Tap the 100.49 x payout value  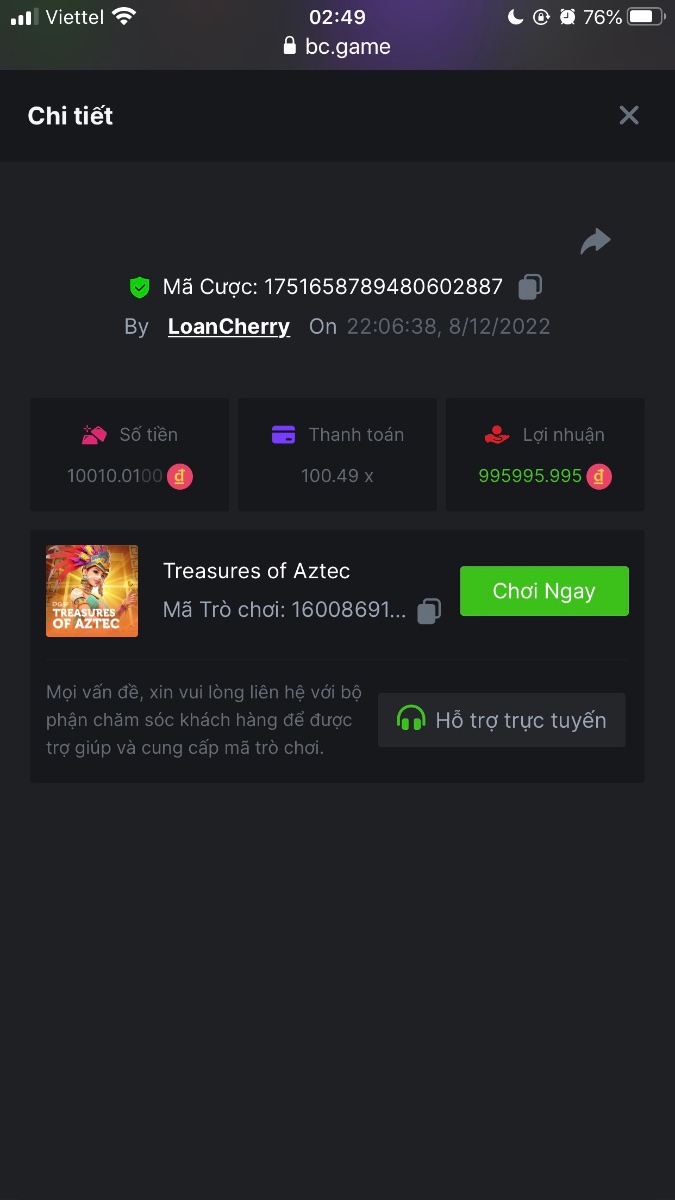337,476
